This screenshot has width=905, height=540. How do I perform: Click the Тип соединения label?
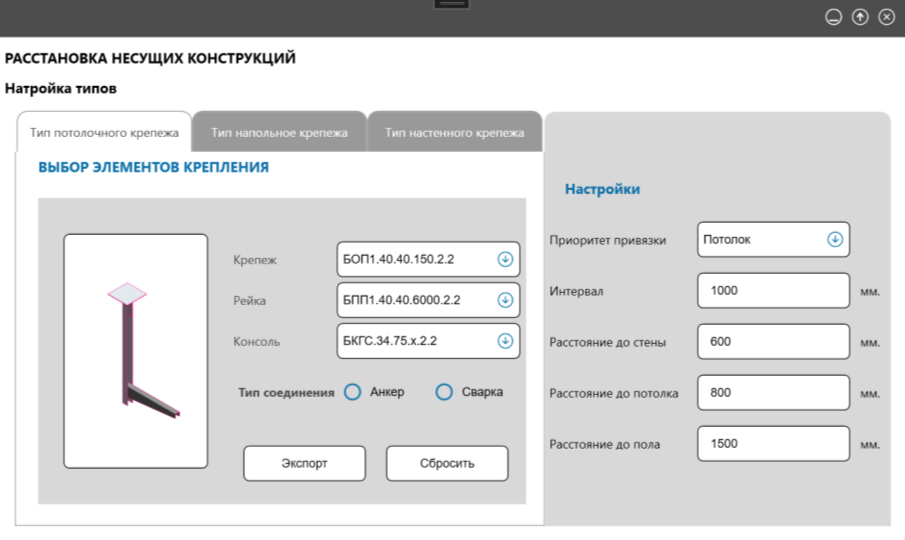pyautogui.click(x=286, y=392)
